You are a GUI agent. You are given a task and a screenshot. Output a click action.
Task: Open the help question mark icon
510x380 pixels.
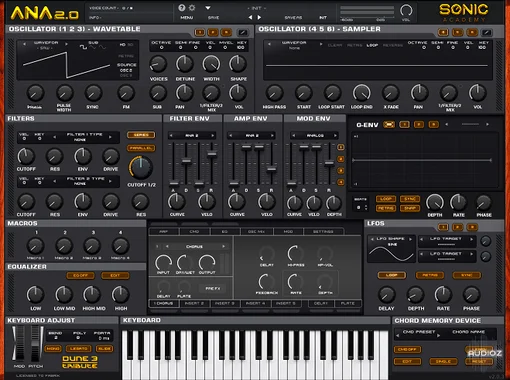click(x=182, y=8)
